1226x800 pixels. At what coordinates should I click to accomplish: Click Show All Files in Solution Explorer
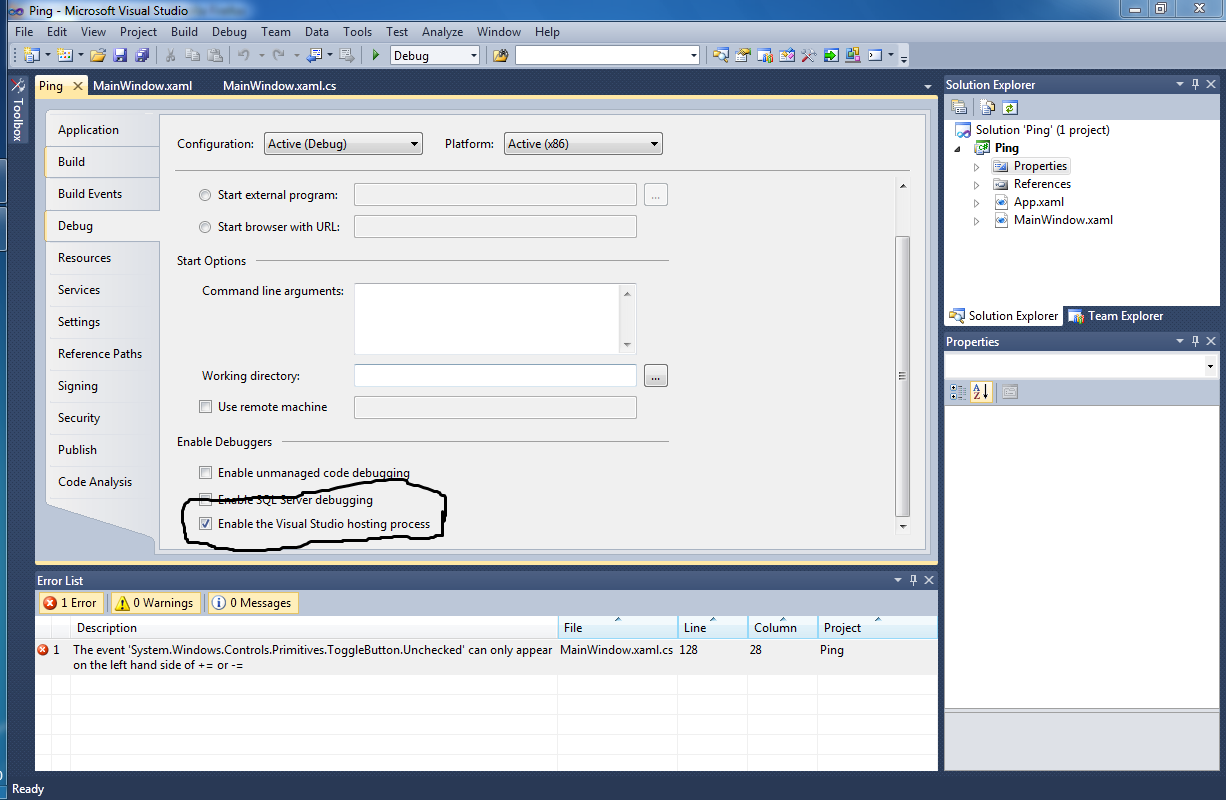coord(988,107)
